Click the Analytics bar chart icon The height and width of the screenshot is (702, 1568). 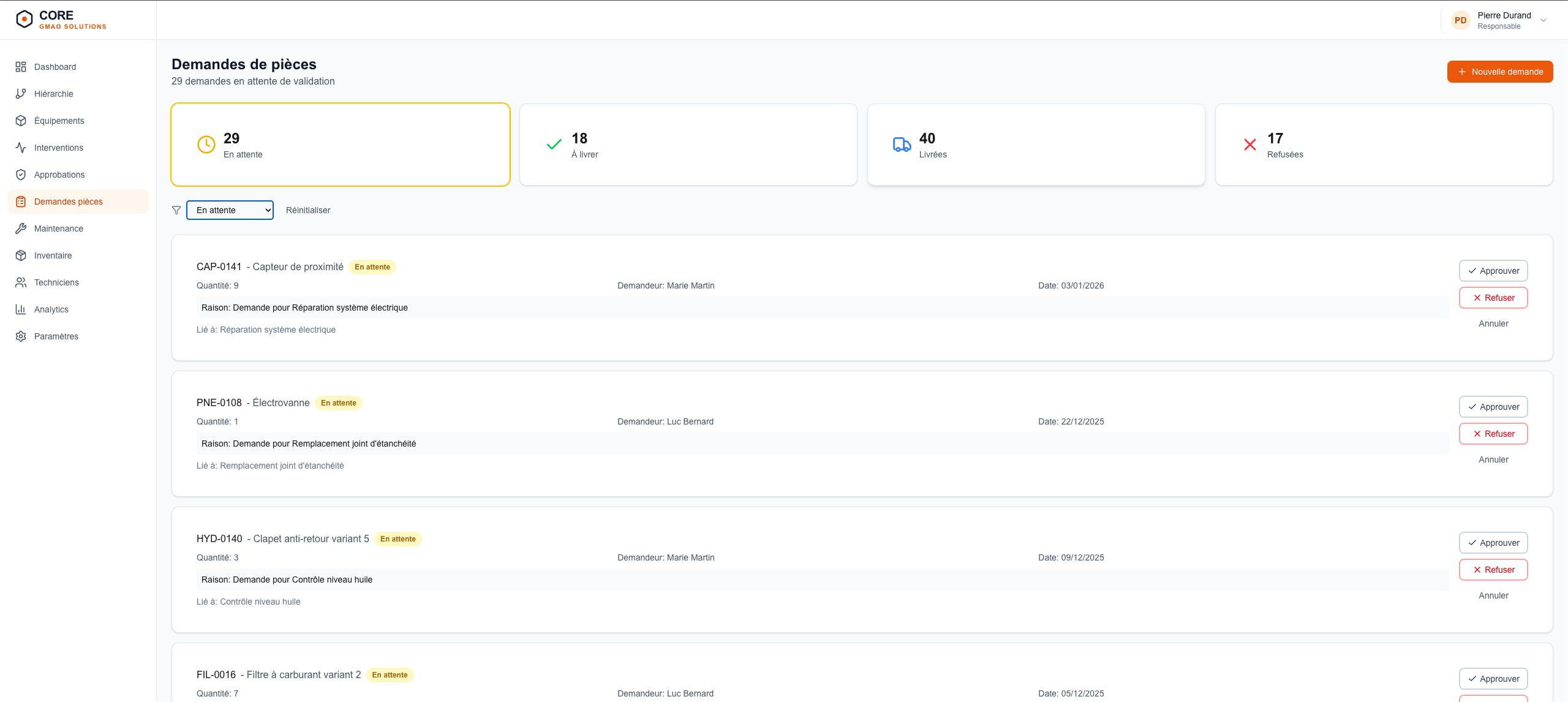click(x=21, y=309)
